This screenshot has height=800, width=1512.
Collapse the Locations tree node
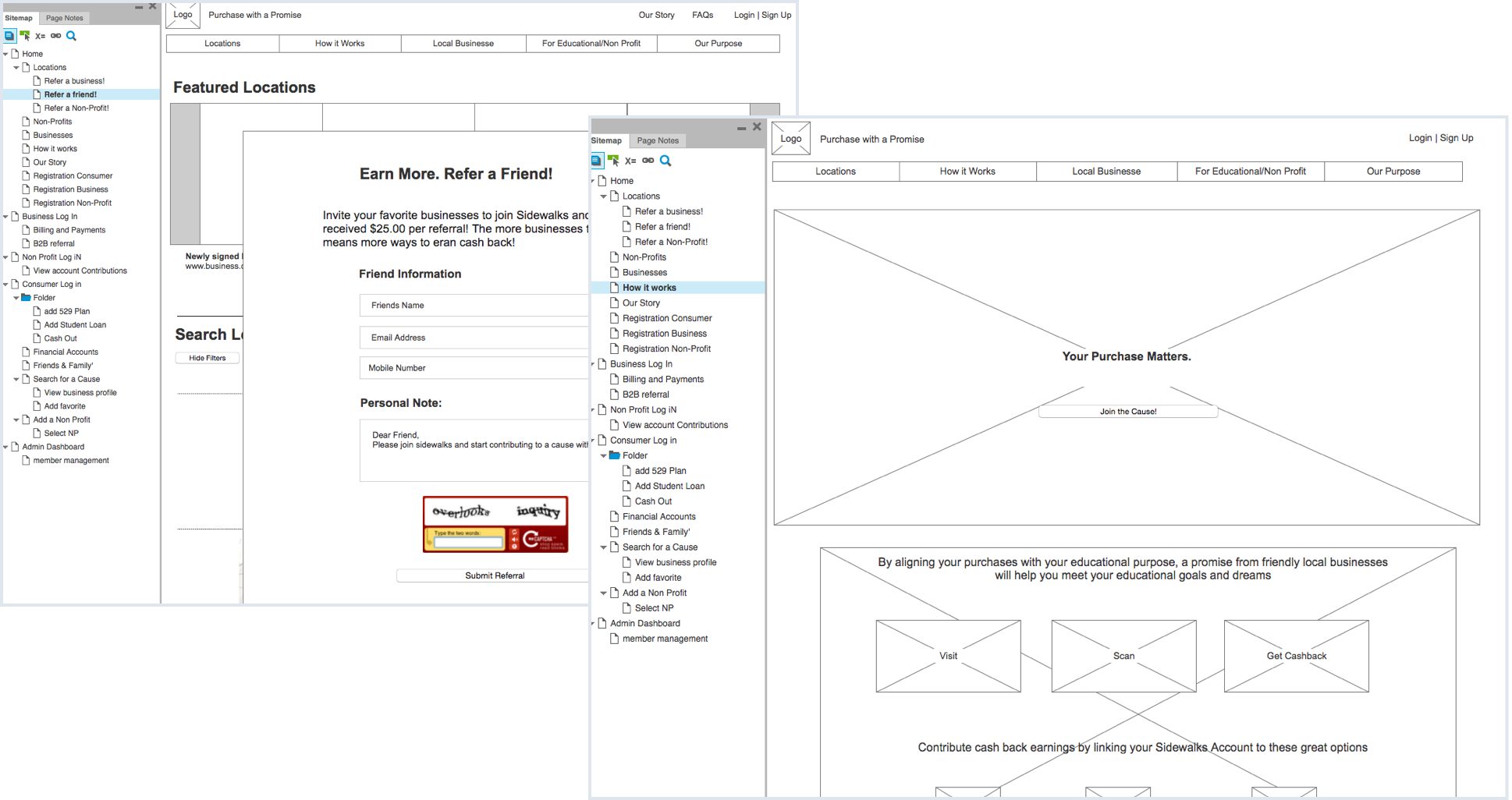click(16, 67)
